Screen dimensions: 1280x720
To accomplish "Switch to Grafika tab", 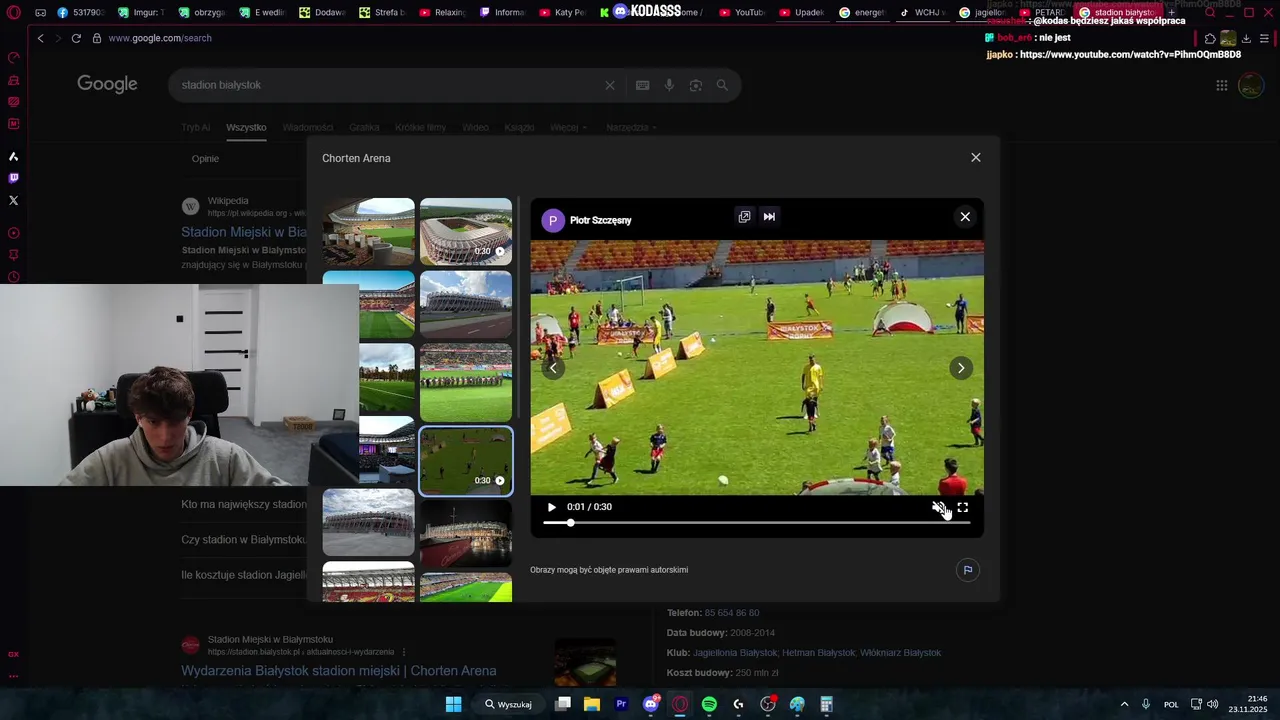I will pyautogui.click(x=364, y=128).
